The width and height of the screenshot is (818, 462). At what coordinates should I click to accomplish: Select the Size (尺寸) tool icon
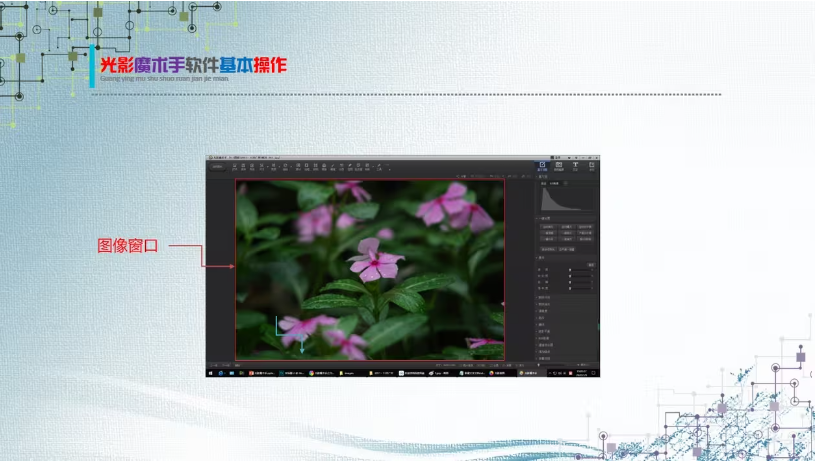click(x=261, y=167)
